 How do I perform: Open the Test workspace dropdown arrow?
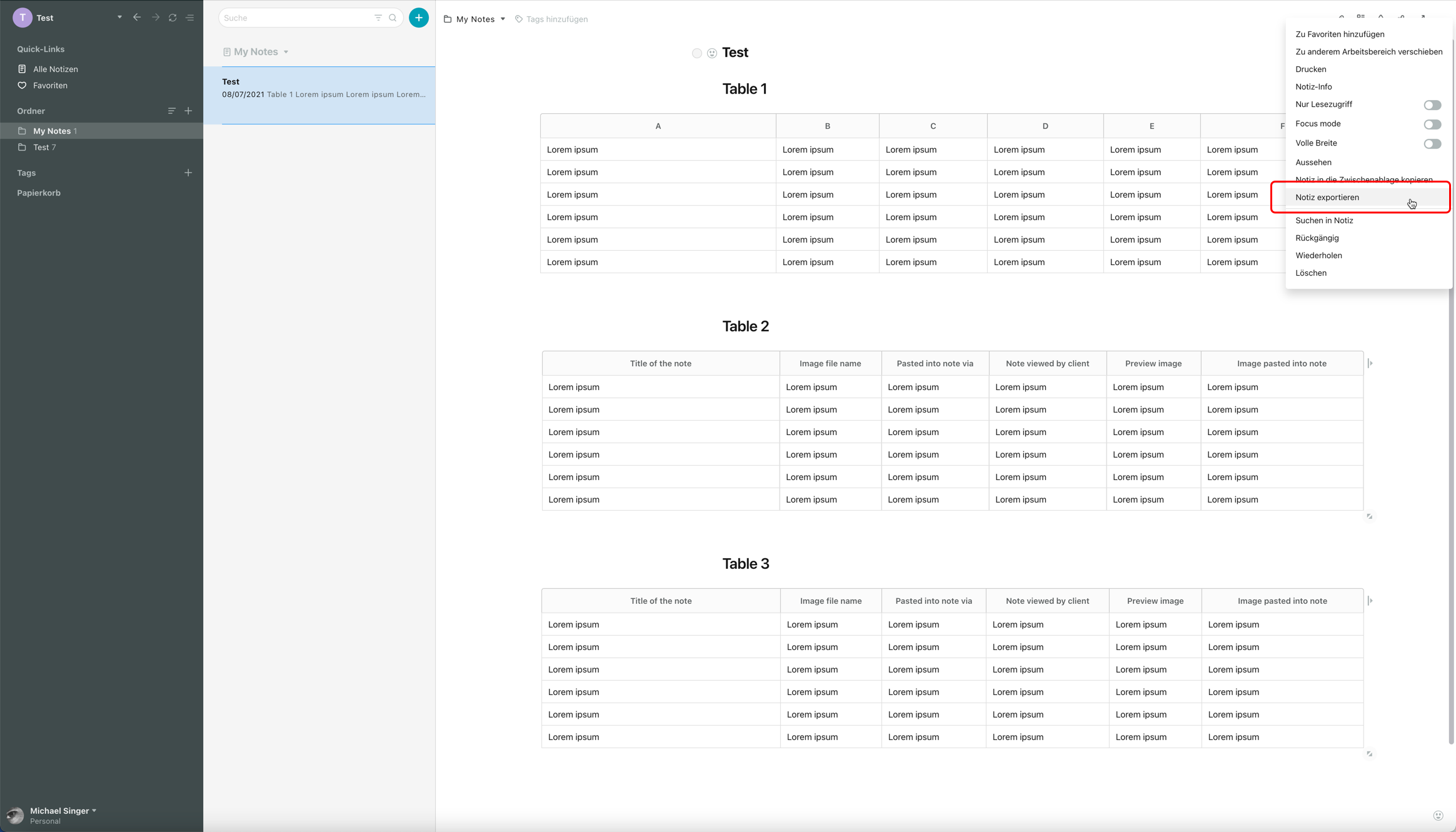tap(119, 18)
